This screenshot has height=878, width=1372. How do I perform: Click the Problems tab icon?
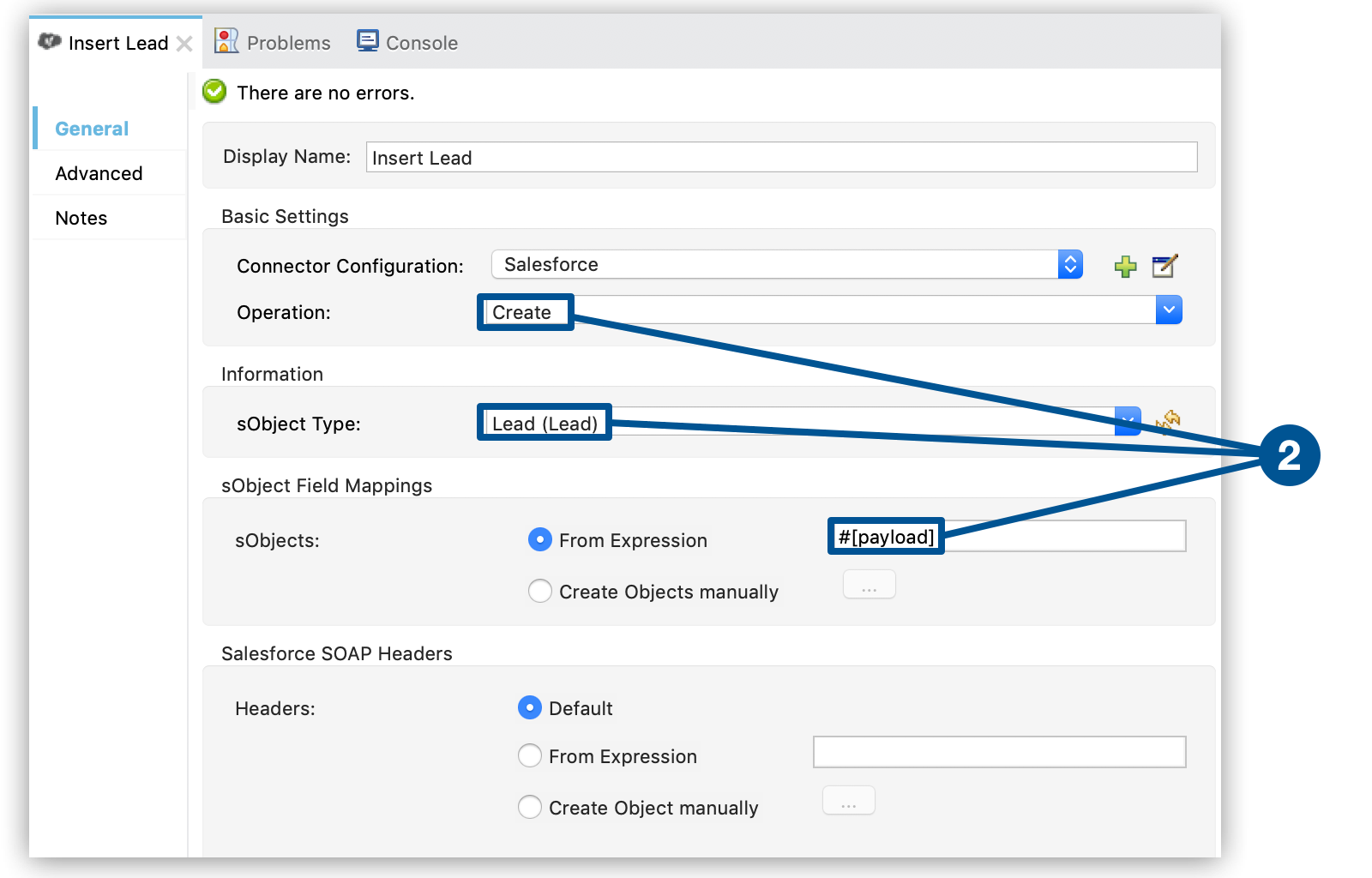[226, 41]
